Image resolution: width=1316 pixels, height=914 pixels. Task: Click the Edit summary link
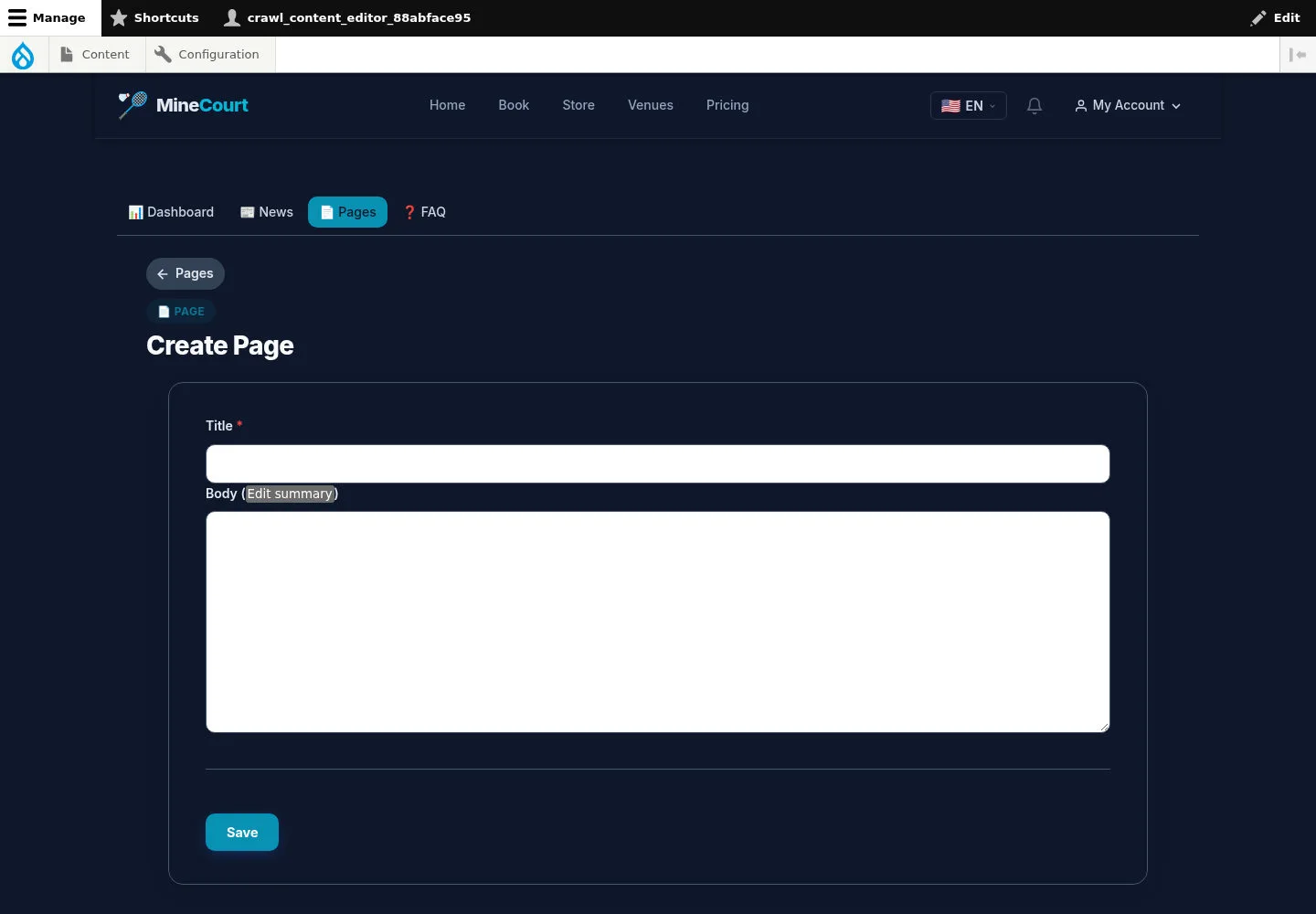pos(290,494)
